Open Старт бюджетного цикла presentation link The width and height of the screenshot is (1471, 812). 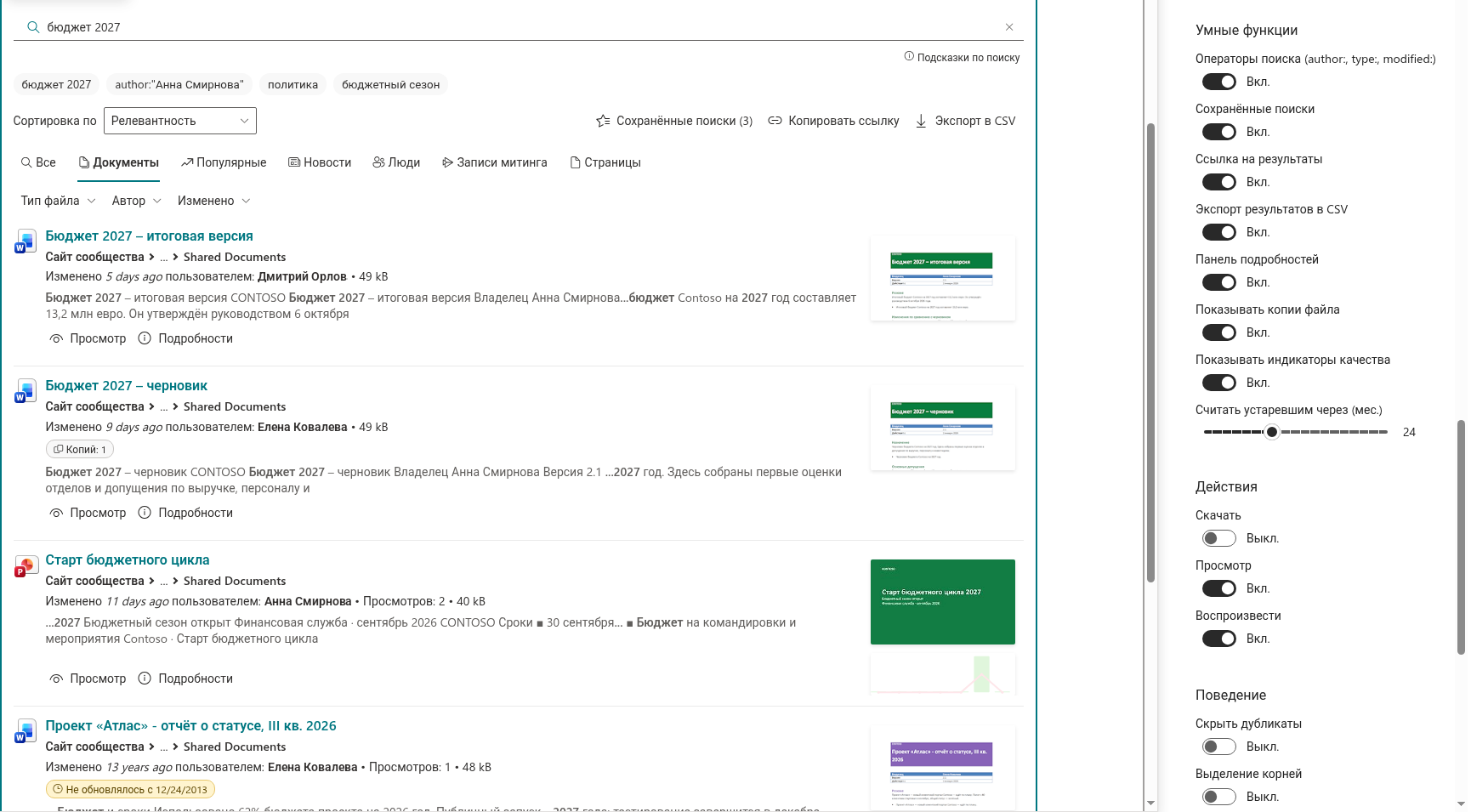pos(128,559)
